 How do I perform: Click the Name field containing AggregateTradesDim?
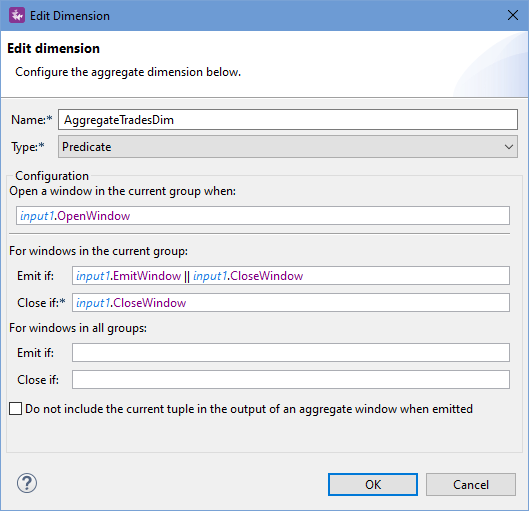coord(288,119)
